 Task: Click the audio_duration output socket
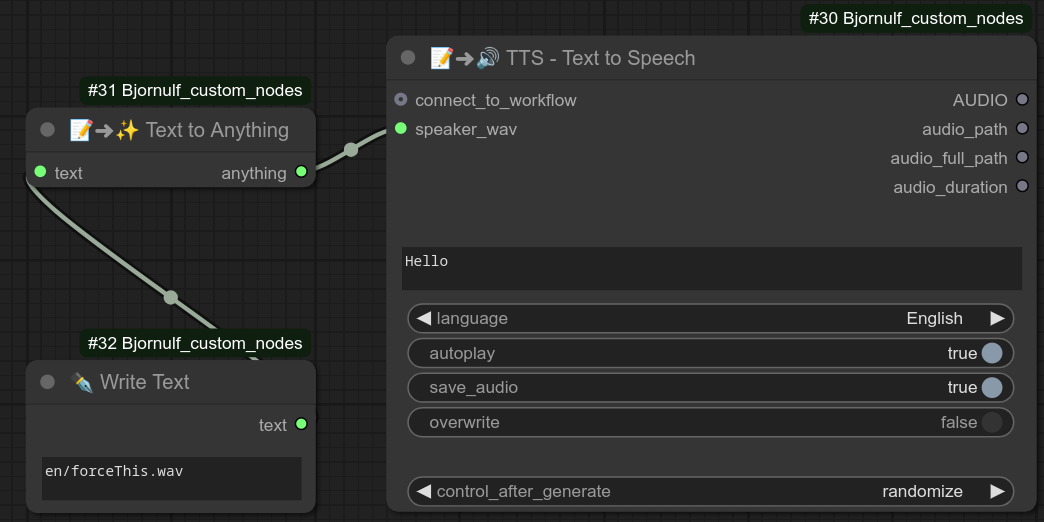[1022, 187]
